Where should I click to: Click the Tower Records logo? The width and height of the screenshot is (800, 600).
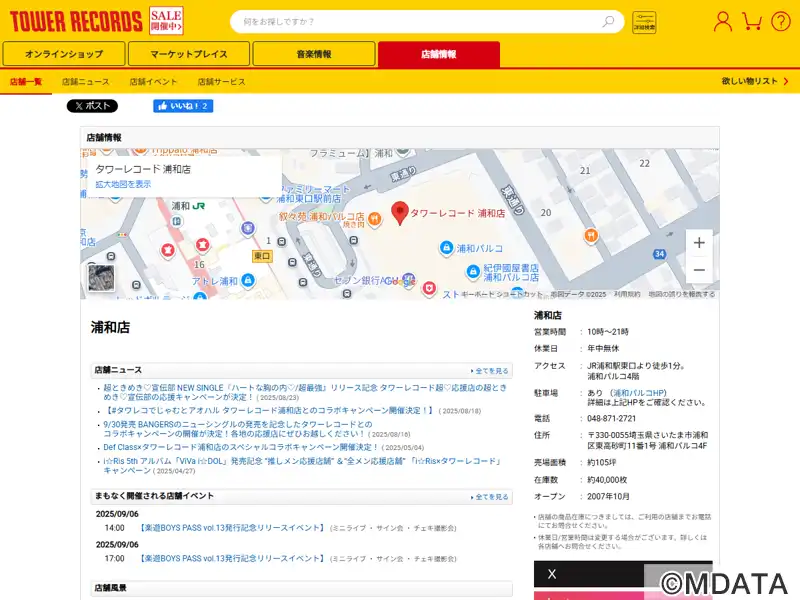(x=76, y=21)
